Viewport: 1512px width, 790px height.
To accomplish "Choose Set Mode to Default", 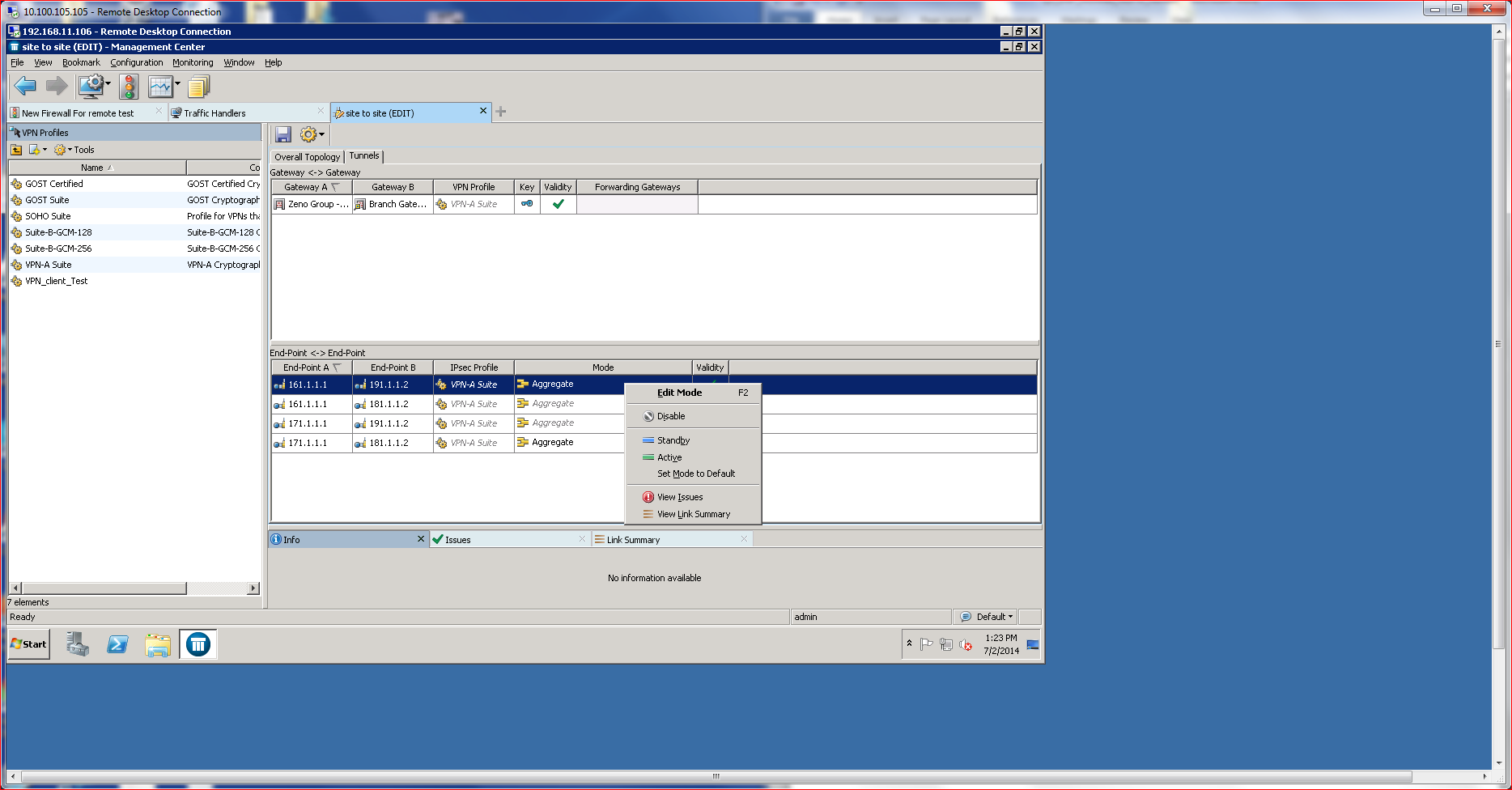I will point(694,474).
